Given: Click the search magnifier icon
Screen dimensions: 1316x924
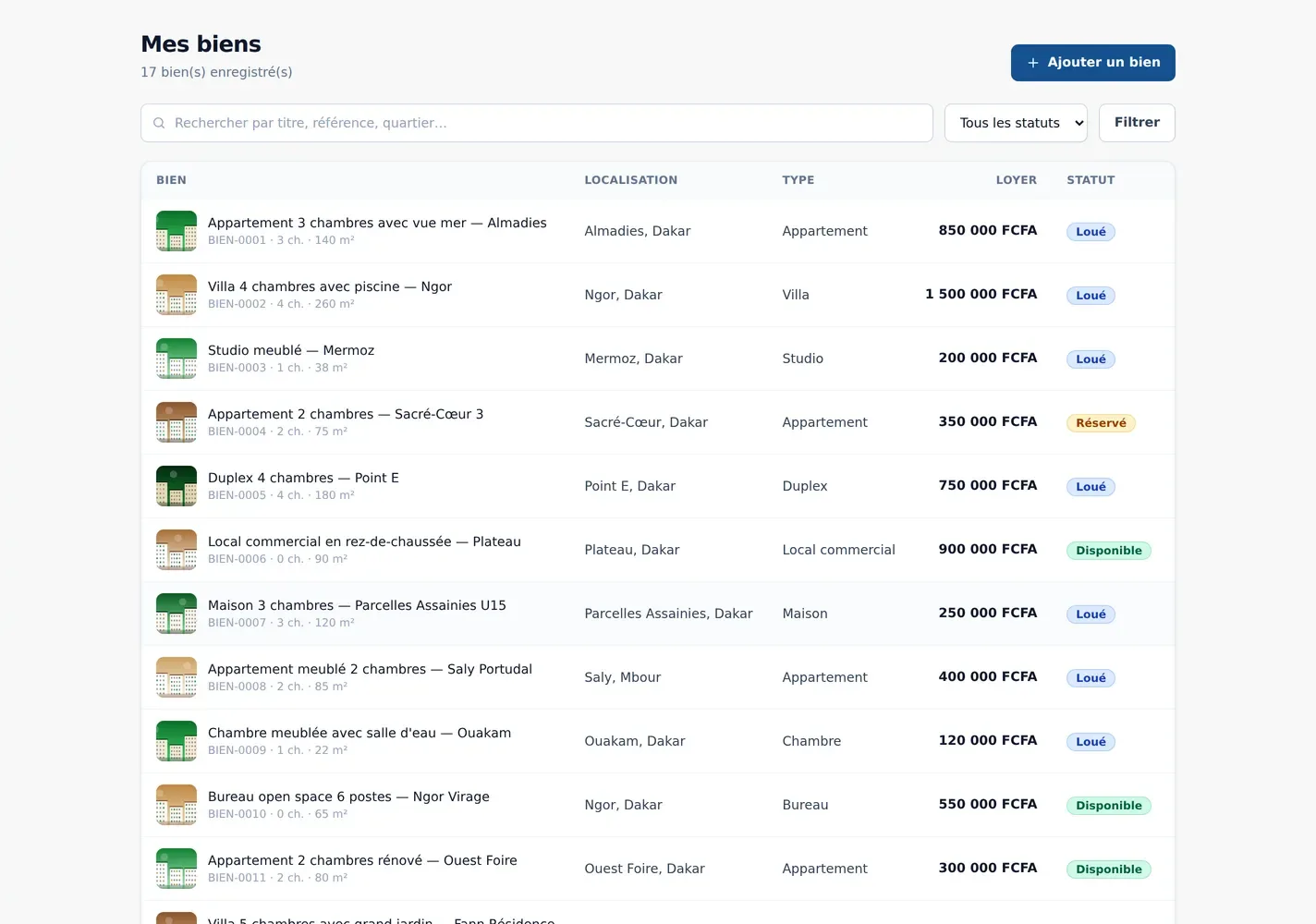Looking at the screenshot, I should point(159,123).
